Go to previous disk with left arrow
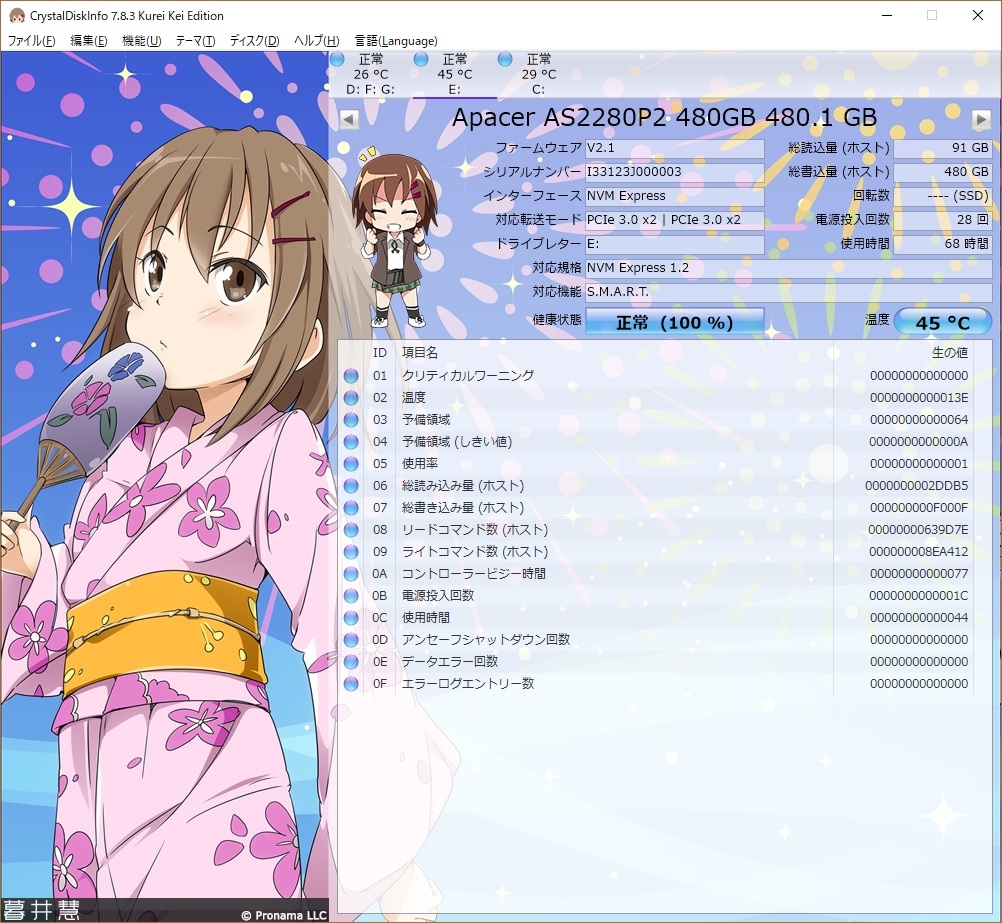Viewport: 1002px width, 923px height. pyautogui.click(x=349, y=120)
